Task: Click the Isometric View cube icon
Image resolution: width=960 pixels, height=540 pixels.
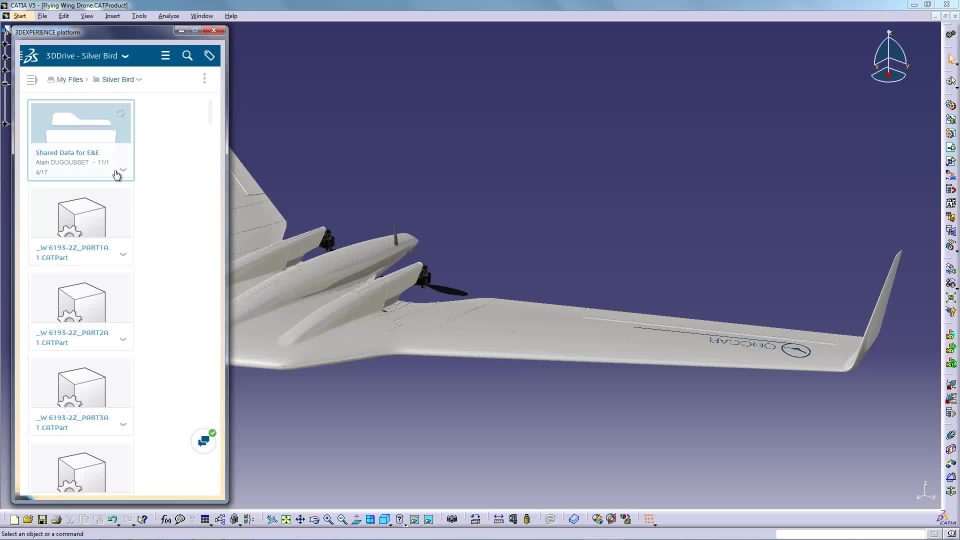Action: (x=384, y=519)
